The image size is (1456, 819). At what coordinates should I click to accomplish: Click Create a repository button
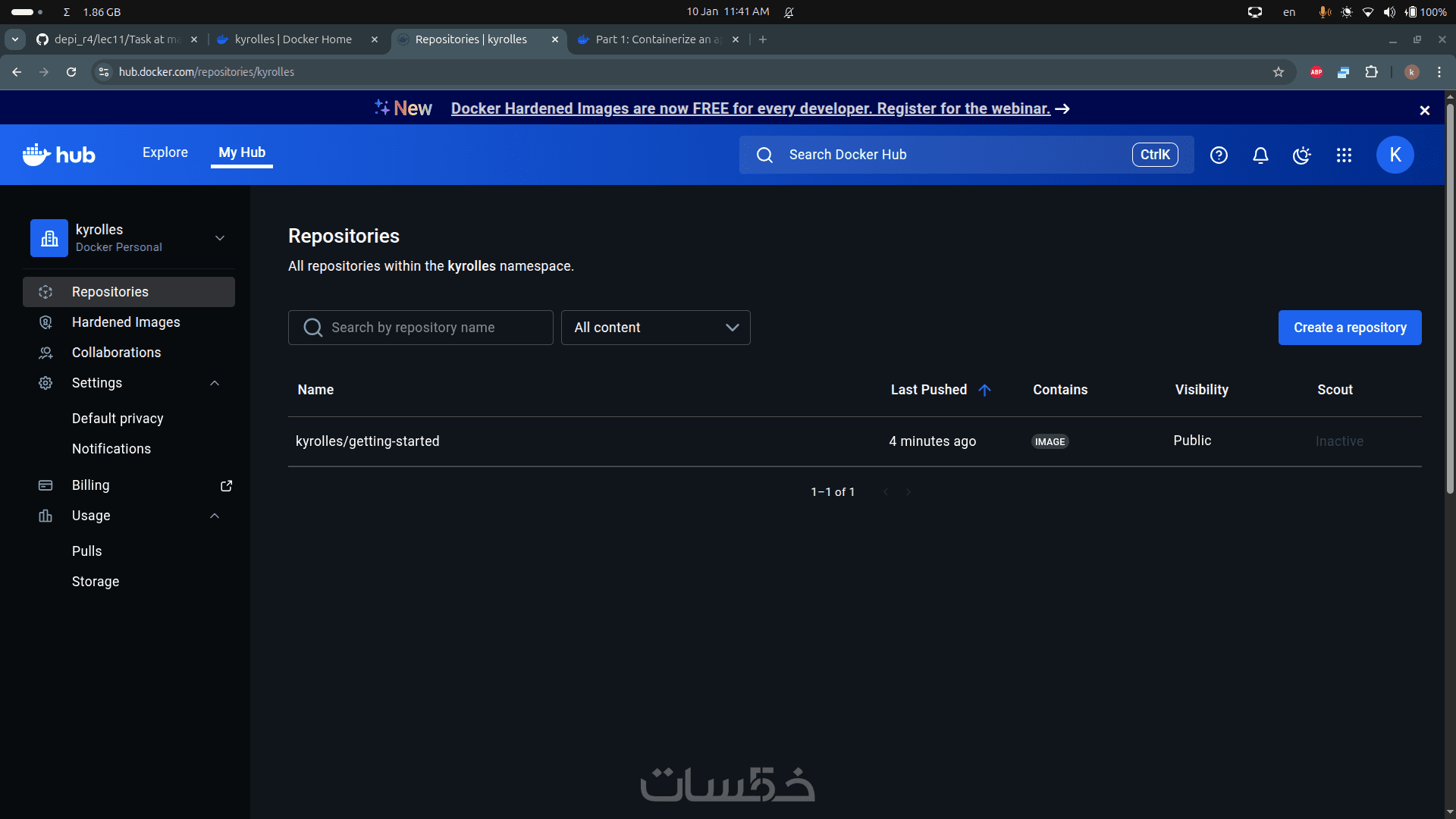point(1349,328)
